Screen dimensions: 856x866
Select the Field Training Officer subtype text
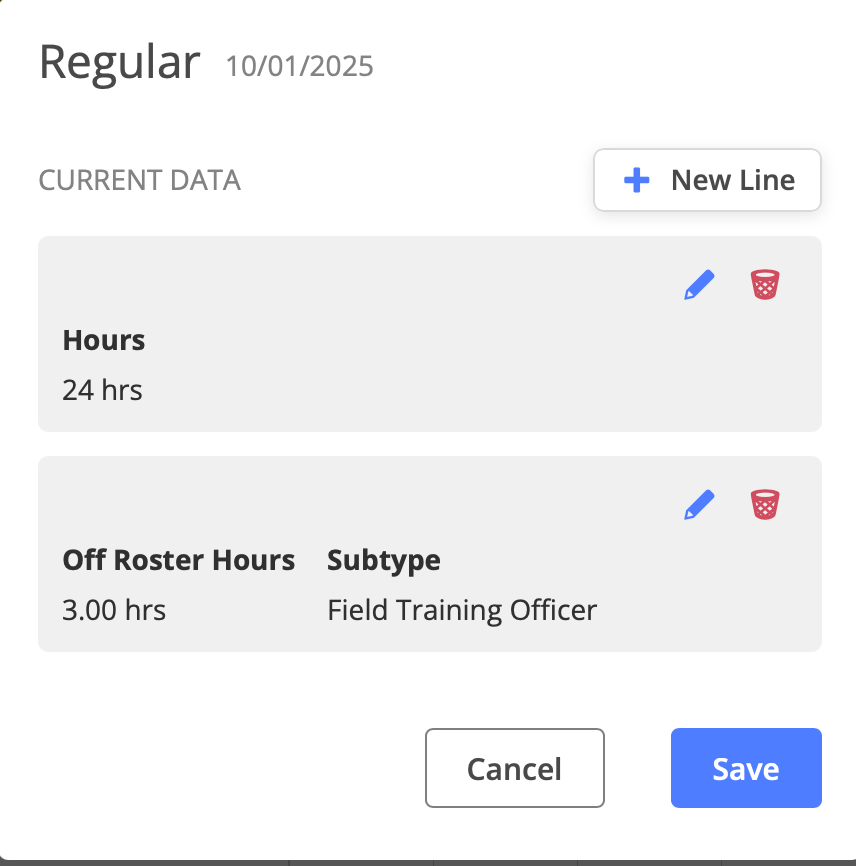click(x=462, y=609)
